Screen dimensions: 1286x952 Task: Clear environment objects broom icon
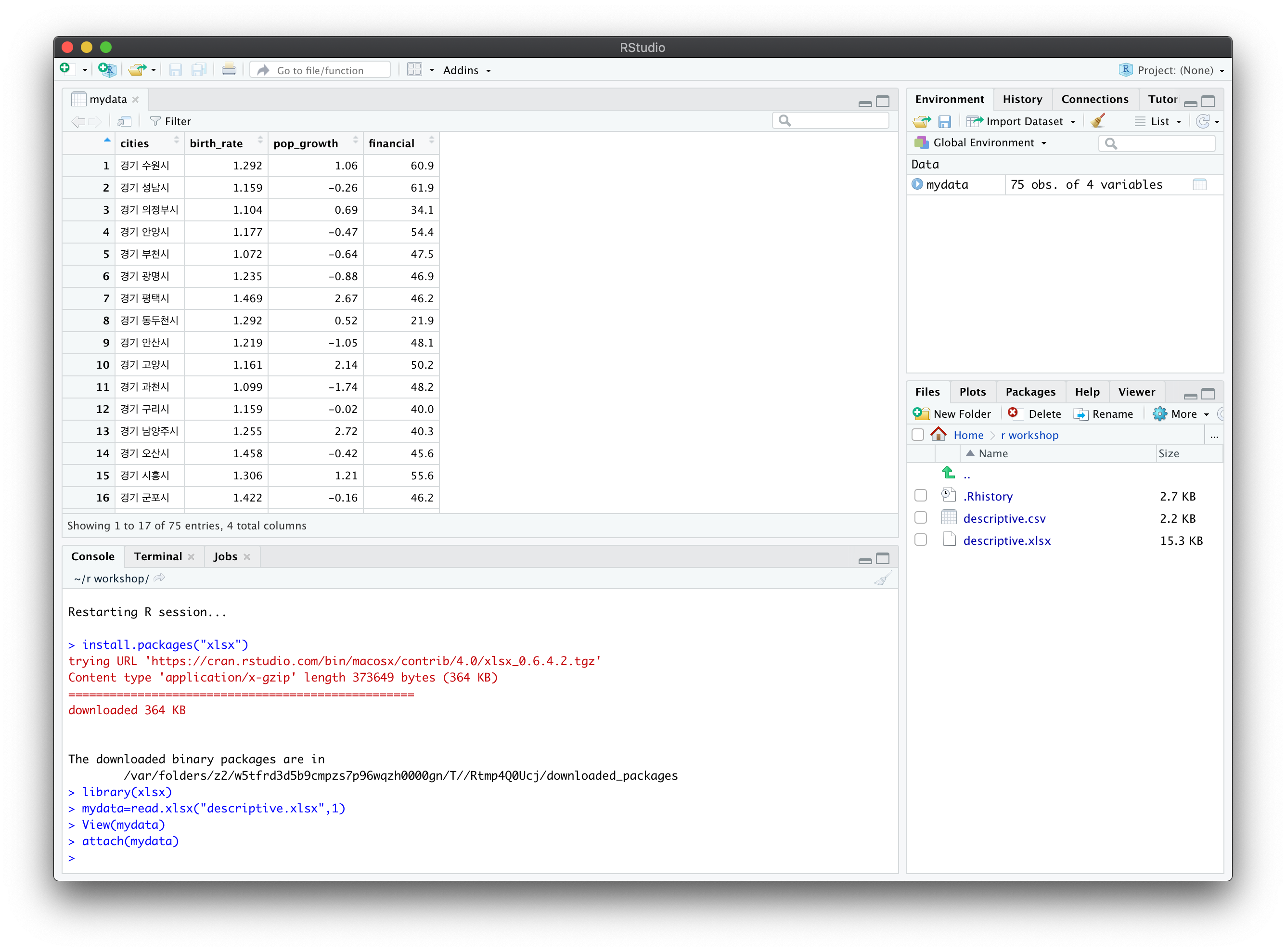tap(1098, 120)
